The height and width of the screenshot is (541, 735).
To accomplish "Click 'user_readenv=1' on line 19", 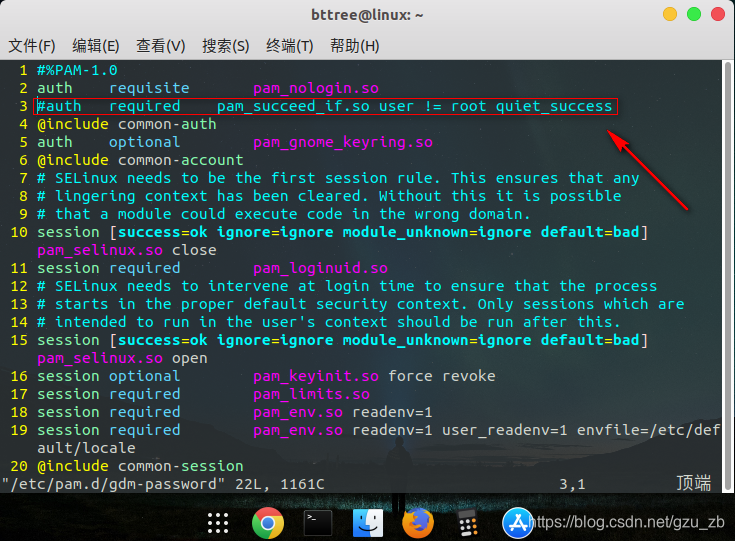I will coord(505,430).
